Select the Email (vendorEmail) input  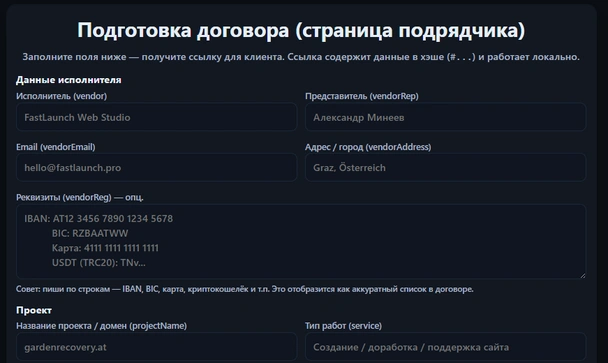(x=157, y=168)
